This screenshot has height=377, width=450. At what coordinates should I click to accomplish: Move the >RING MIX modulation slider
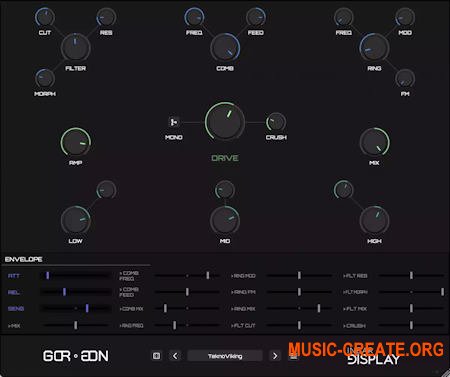(x=299, y=308)
